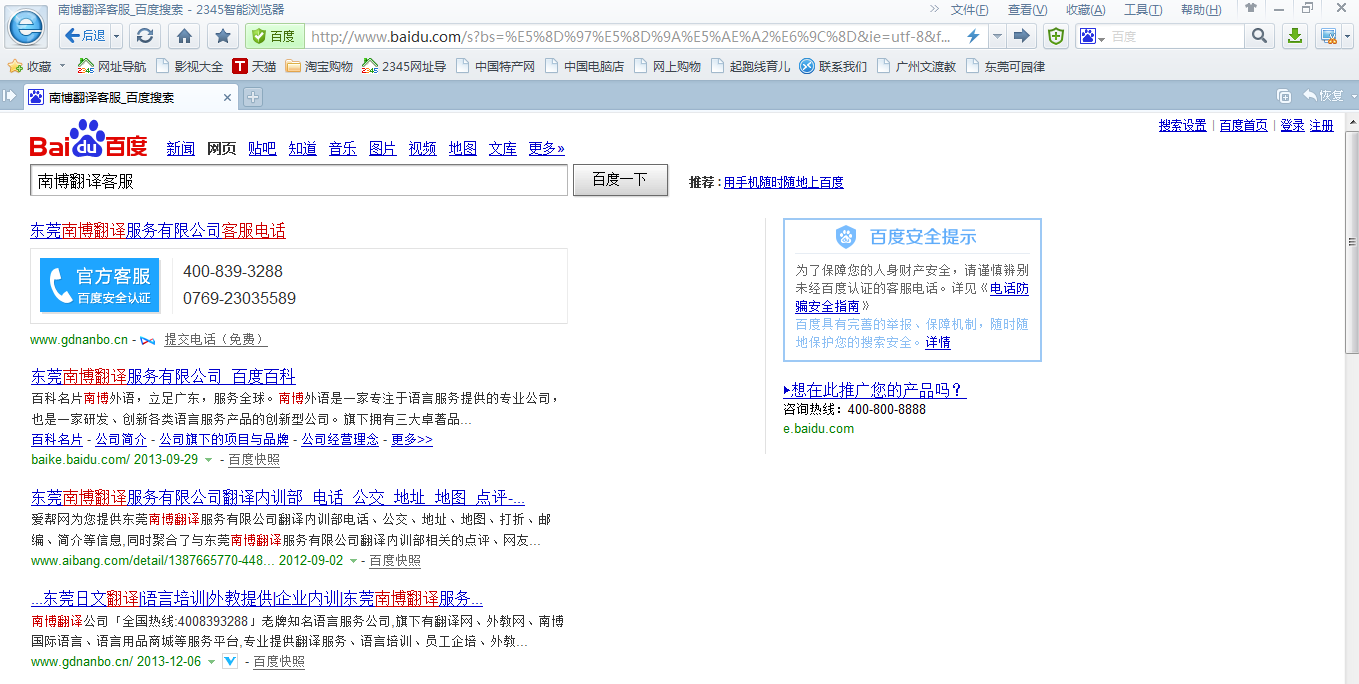The image size is (1359, 684).
Task: Open 搜索设置 link
Action: click(1183, 125)
